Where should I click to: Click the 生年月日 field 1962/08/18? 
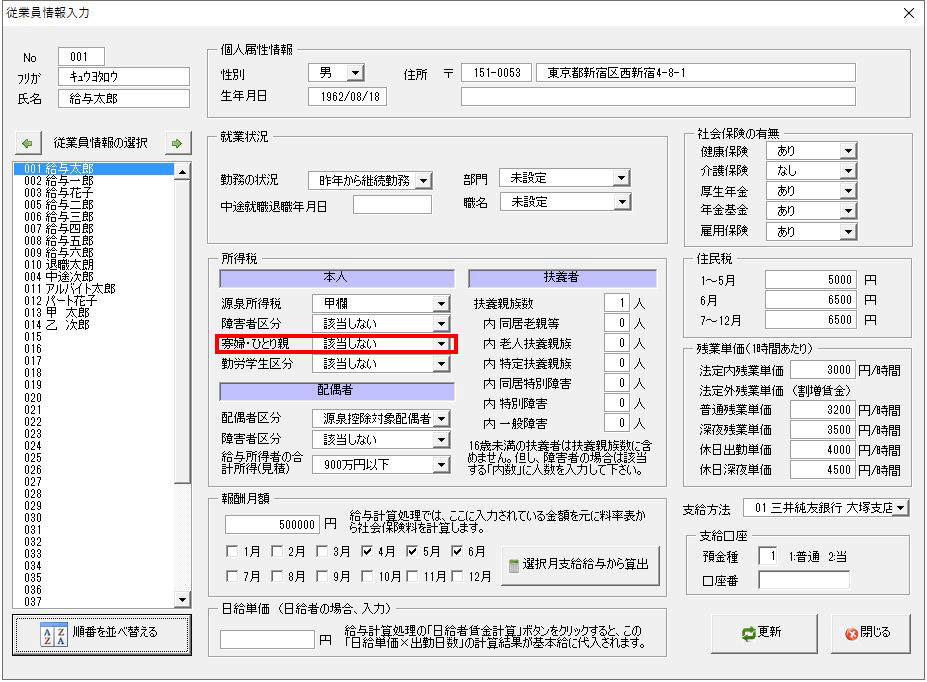[x=347, y=97]
